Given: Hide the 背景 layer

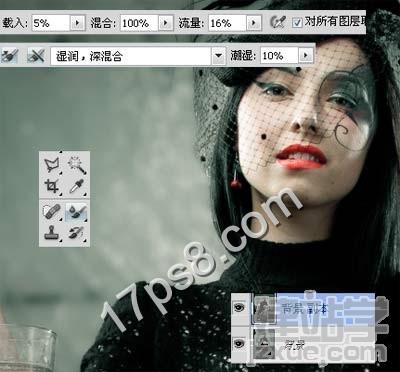Looking at the screenshot, I should point(239,343).
